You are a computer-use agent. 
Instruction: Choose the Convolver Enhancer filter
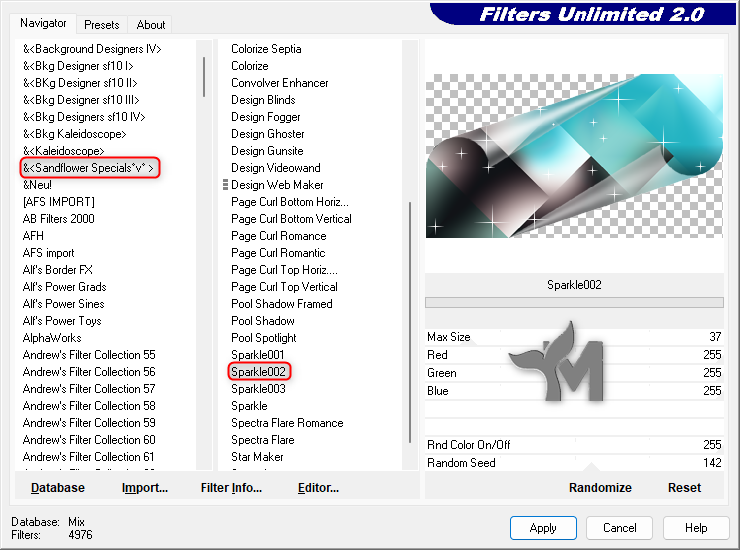pos(279,83)
